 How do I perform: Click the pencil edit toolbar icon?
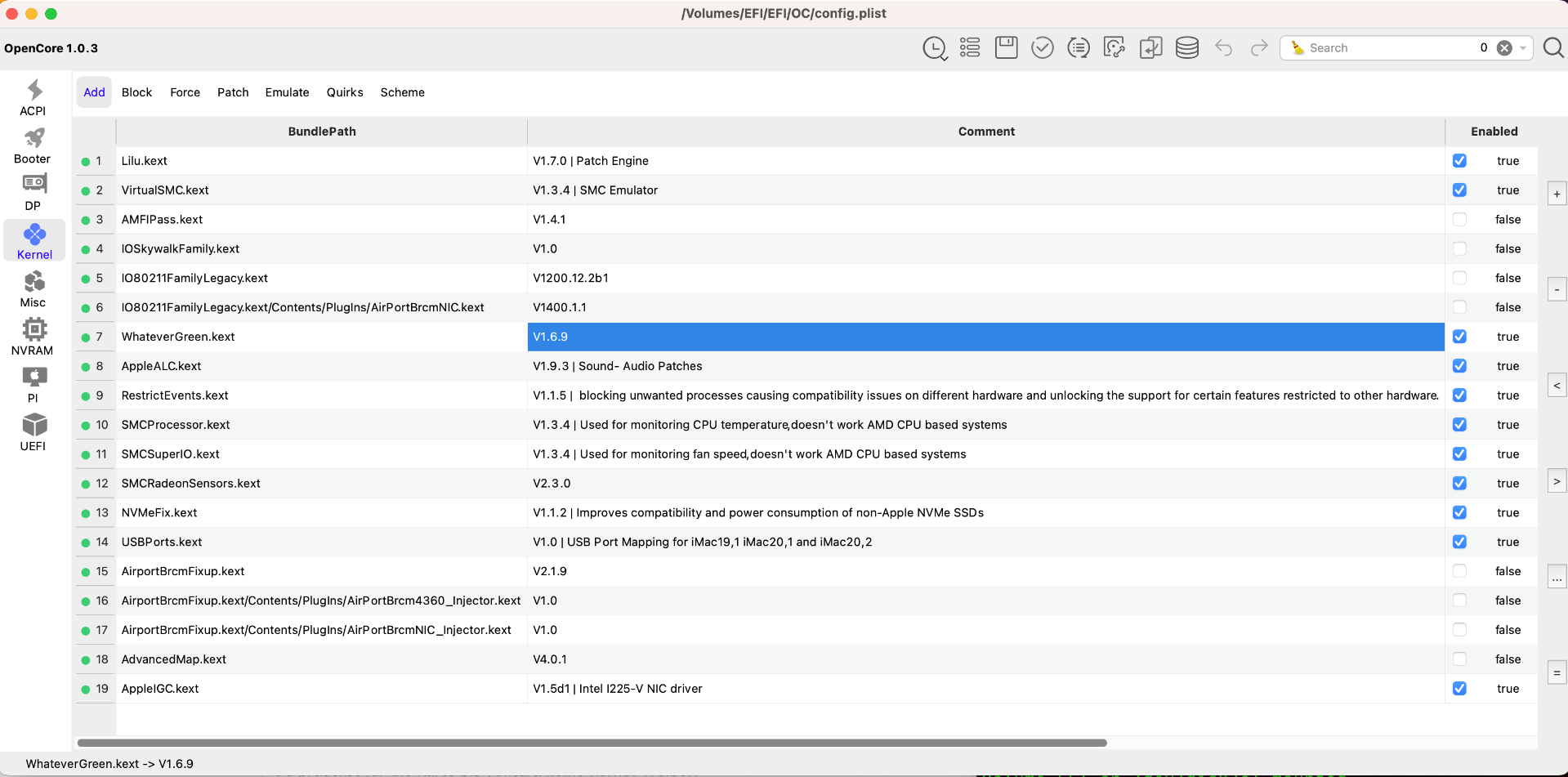1115,48
